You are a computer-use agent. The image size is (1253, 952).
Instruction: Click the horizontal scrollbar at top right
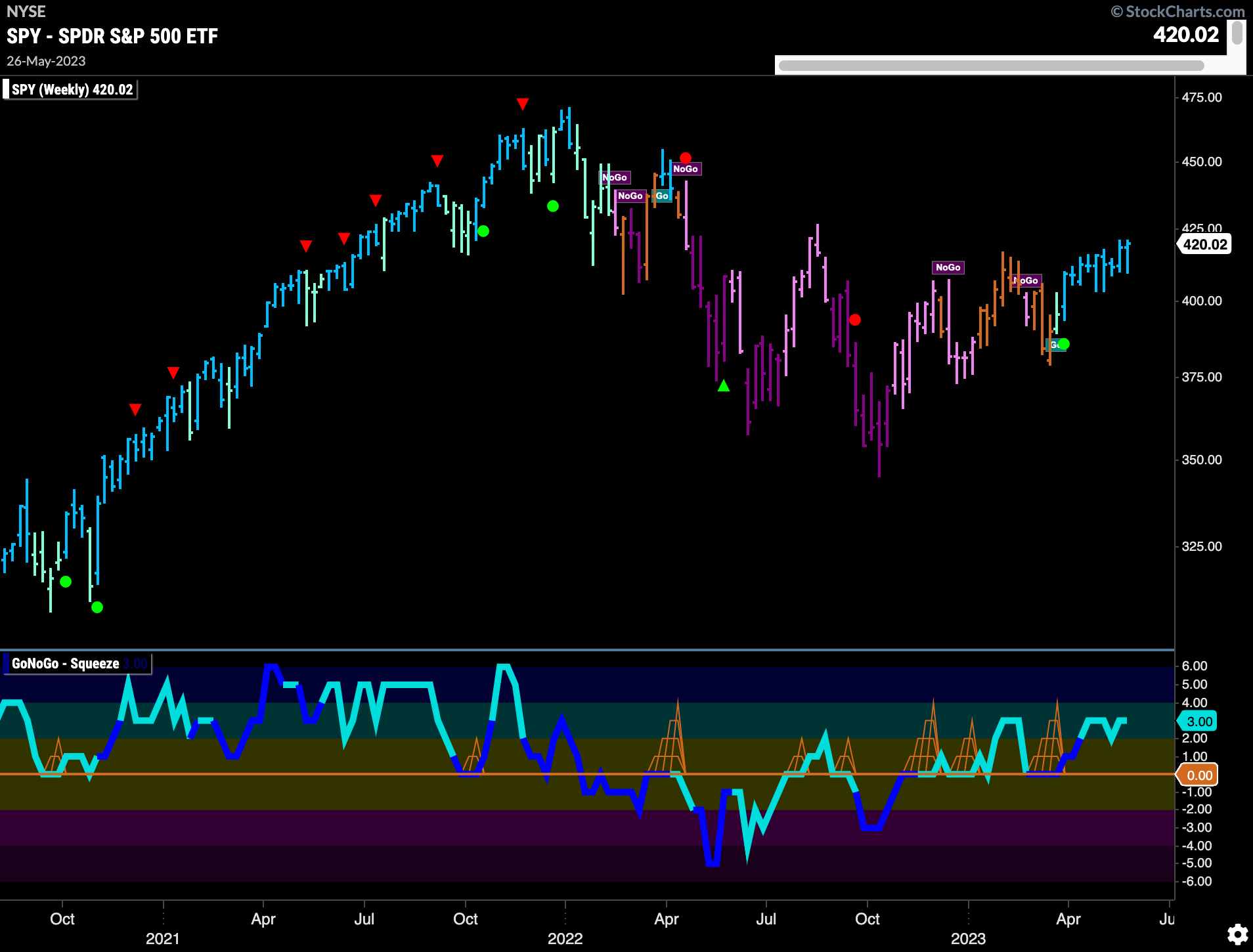[991, 65]
